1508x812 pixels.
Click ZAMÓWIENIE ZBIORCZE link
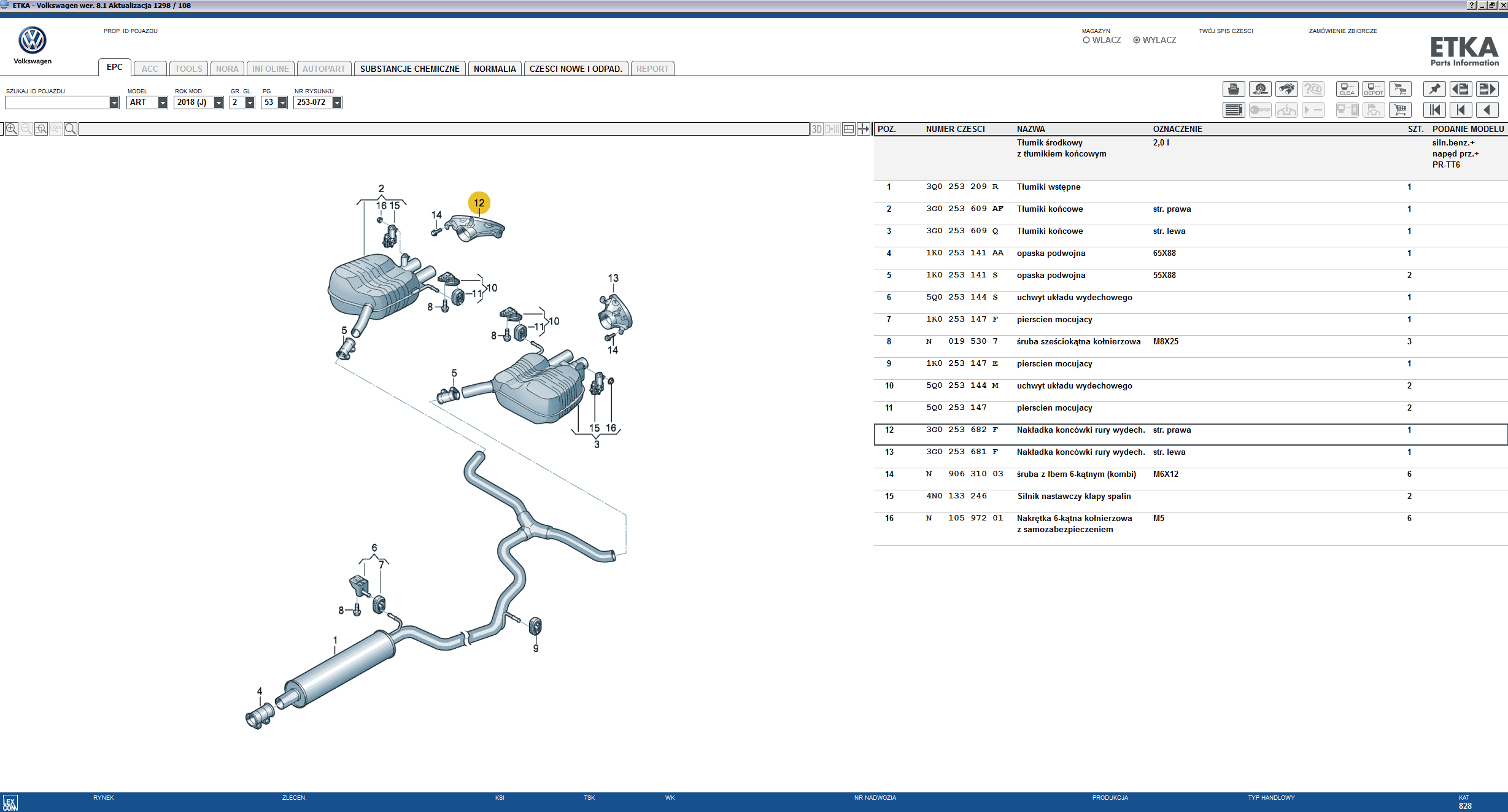(x=1342, y=31)
